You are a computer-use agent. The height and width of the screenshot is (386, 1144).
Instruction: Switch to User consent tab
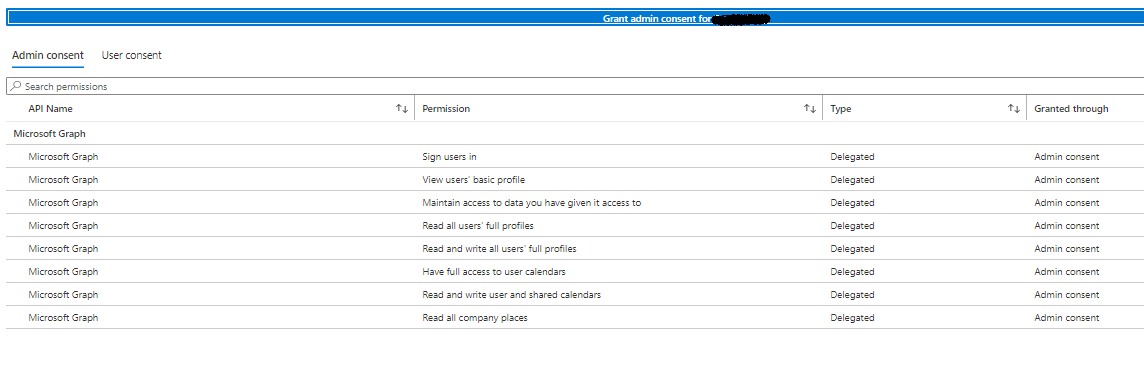131,55
